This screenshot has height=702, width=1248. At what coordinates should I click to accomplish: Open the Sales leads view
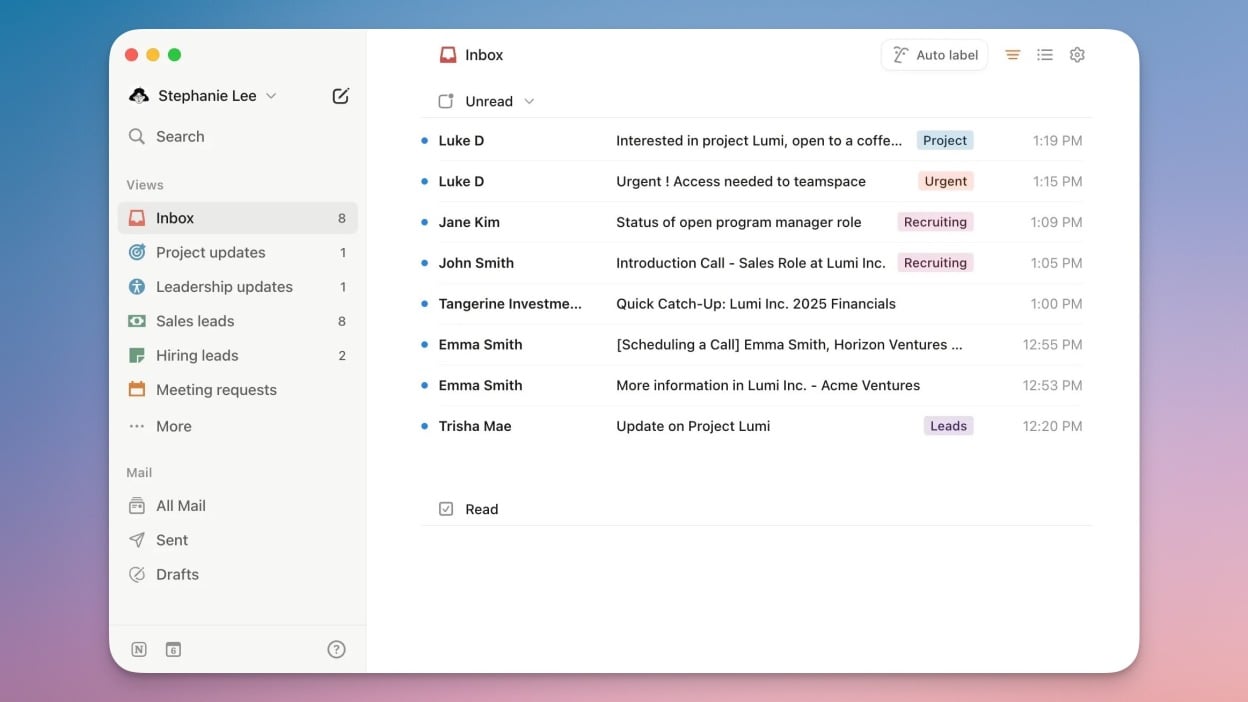(195, 321)
